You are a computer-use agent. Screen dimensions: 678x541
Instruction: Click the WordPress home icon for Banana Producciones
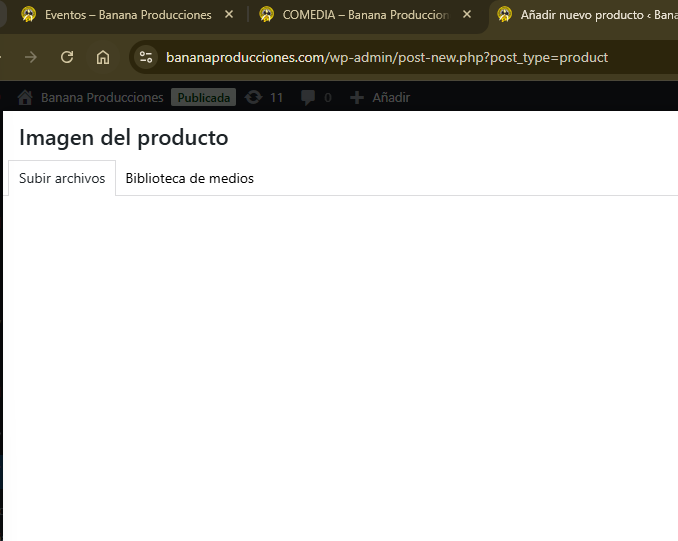click(25, 97)
